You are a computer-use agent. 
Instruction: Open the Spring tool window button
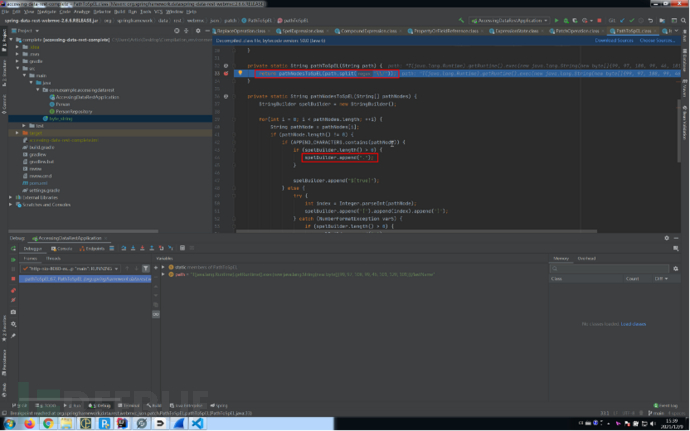219,405
